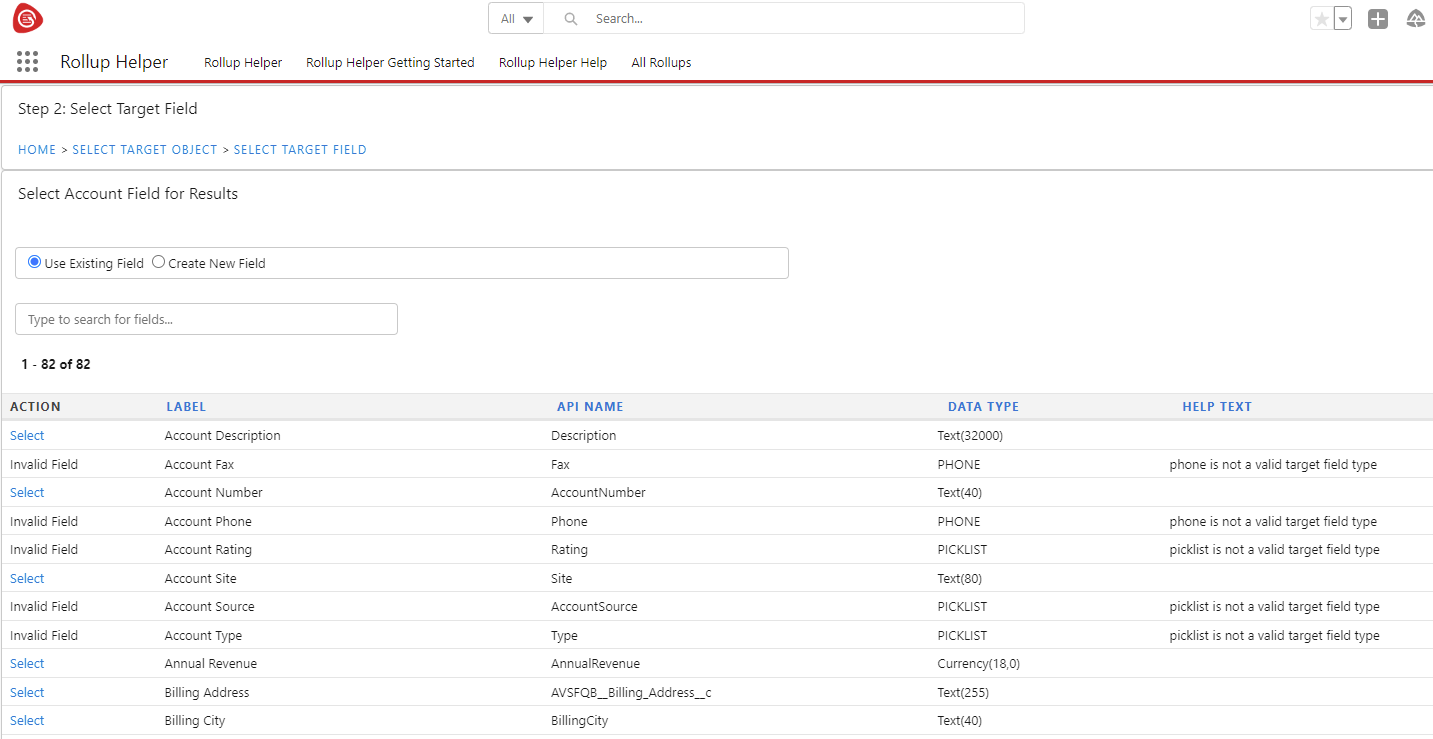
Task: Sort by the HELP TEXT column header
Action: (x=1217, y=407)
